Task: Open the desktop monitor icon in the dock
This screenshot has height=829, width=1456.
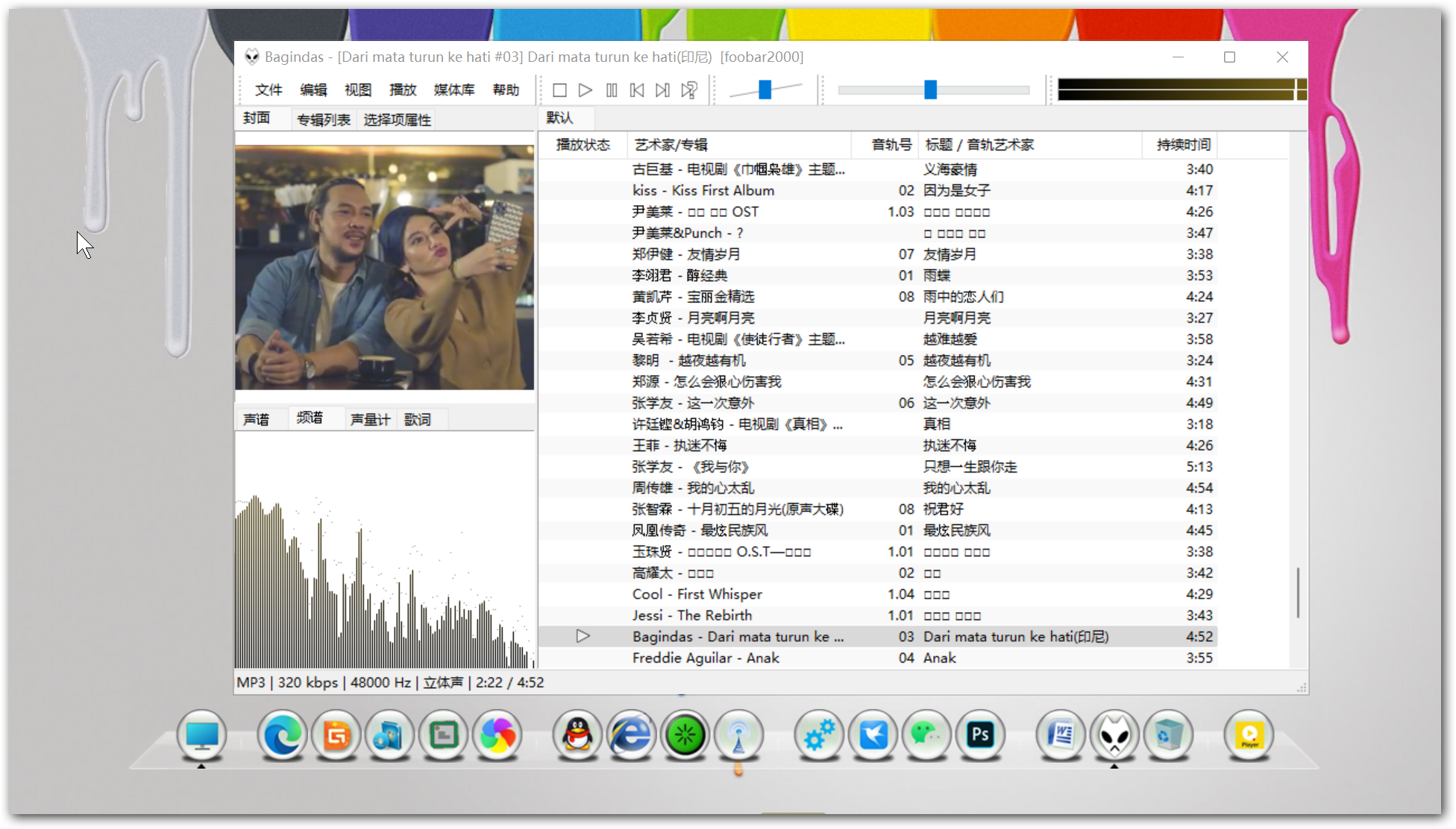Action: pos(201,735)
